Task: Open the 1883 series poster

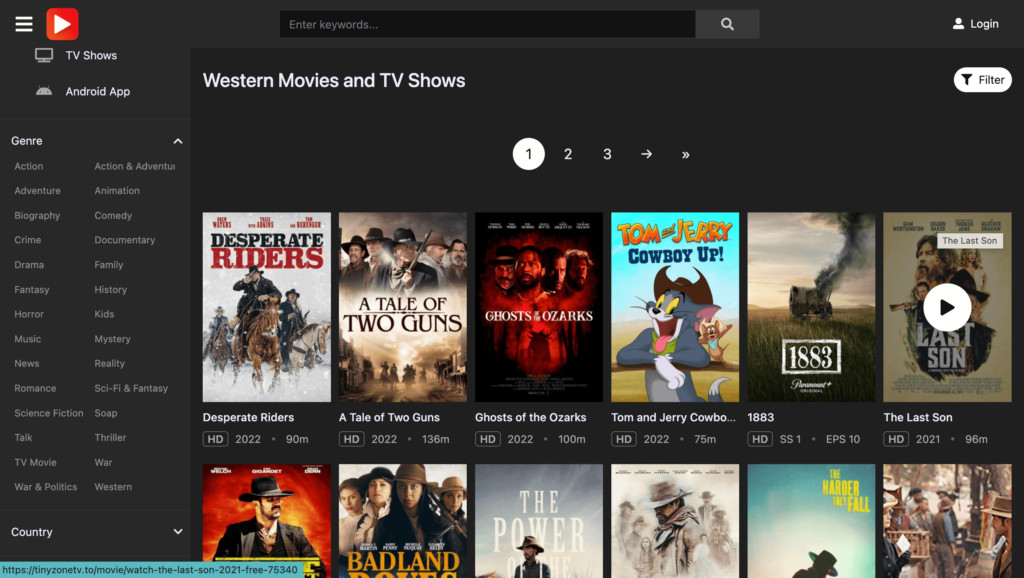Action: coord(811,307)
